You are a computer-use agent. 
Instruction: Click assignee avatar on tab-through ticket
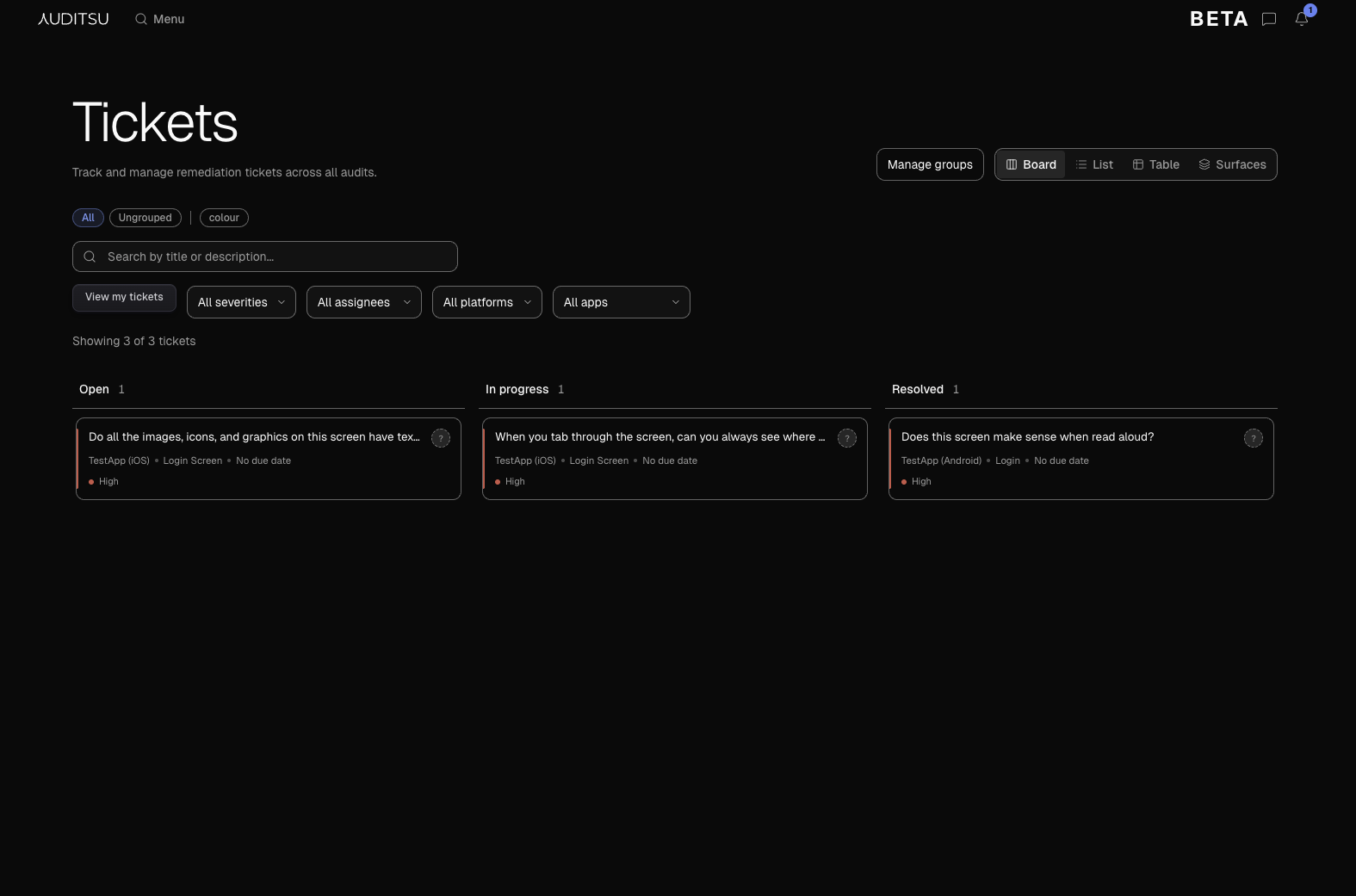(847, 438)
